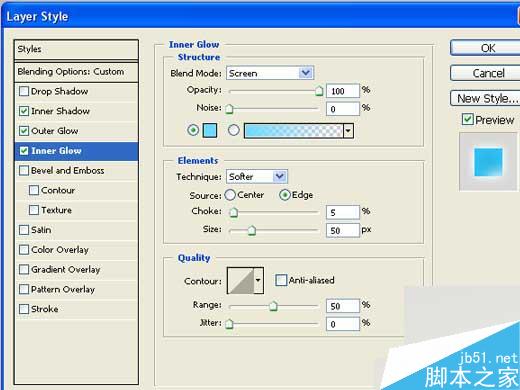Enable the Satin checkbox

point(24,230)
